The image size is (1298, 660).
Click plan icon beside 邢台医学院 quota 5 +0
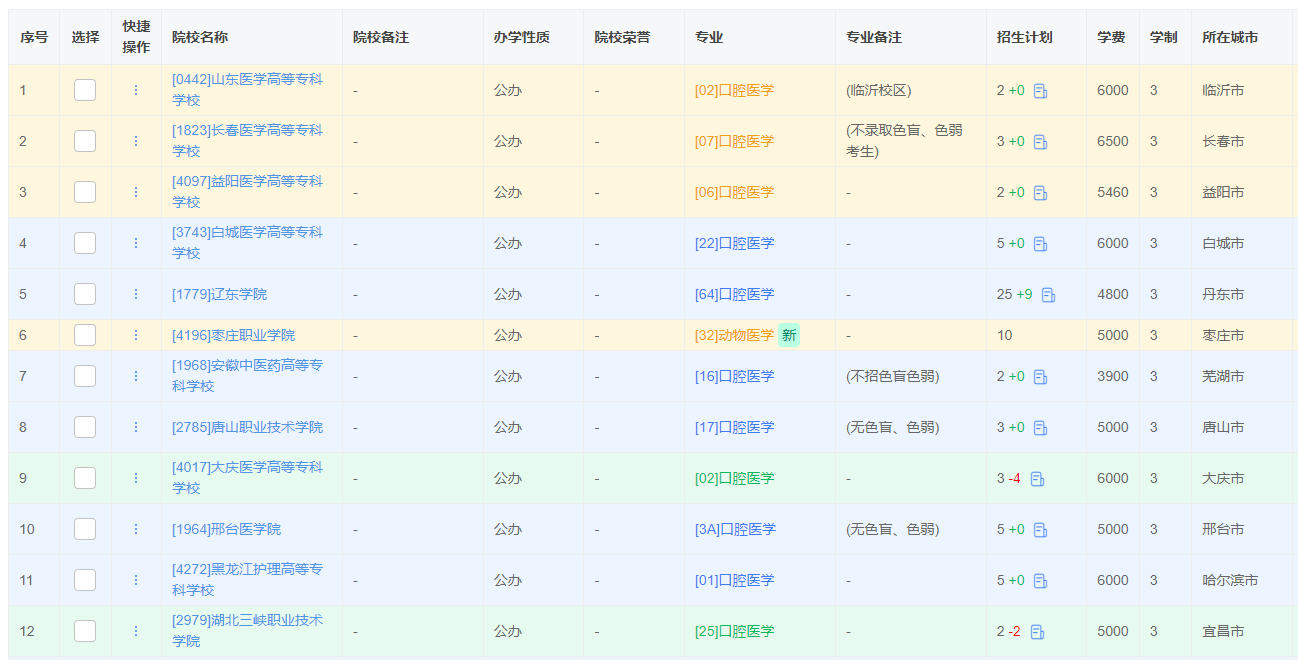click(1037, 529)
